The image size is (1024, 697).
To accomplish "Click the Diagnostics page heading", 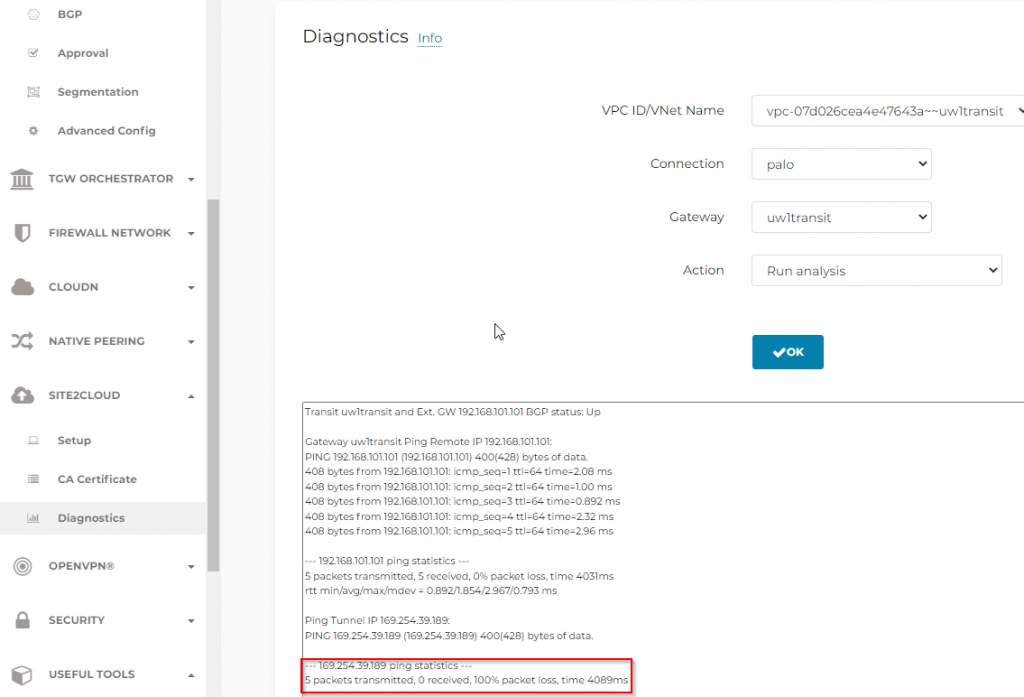I will coord(355,37).
